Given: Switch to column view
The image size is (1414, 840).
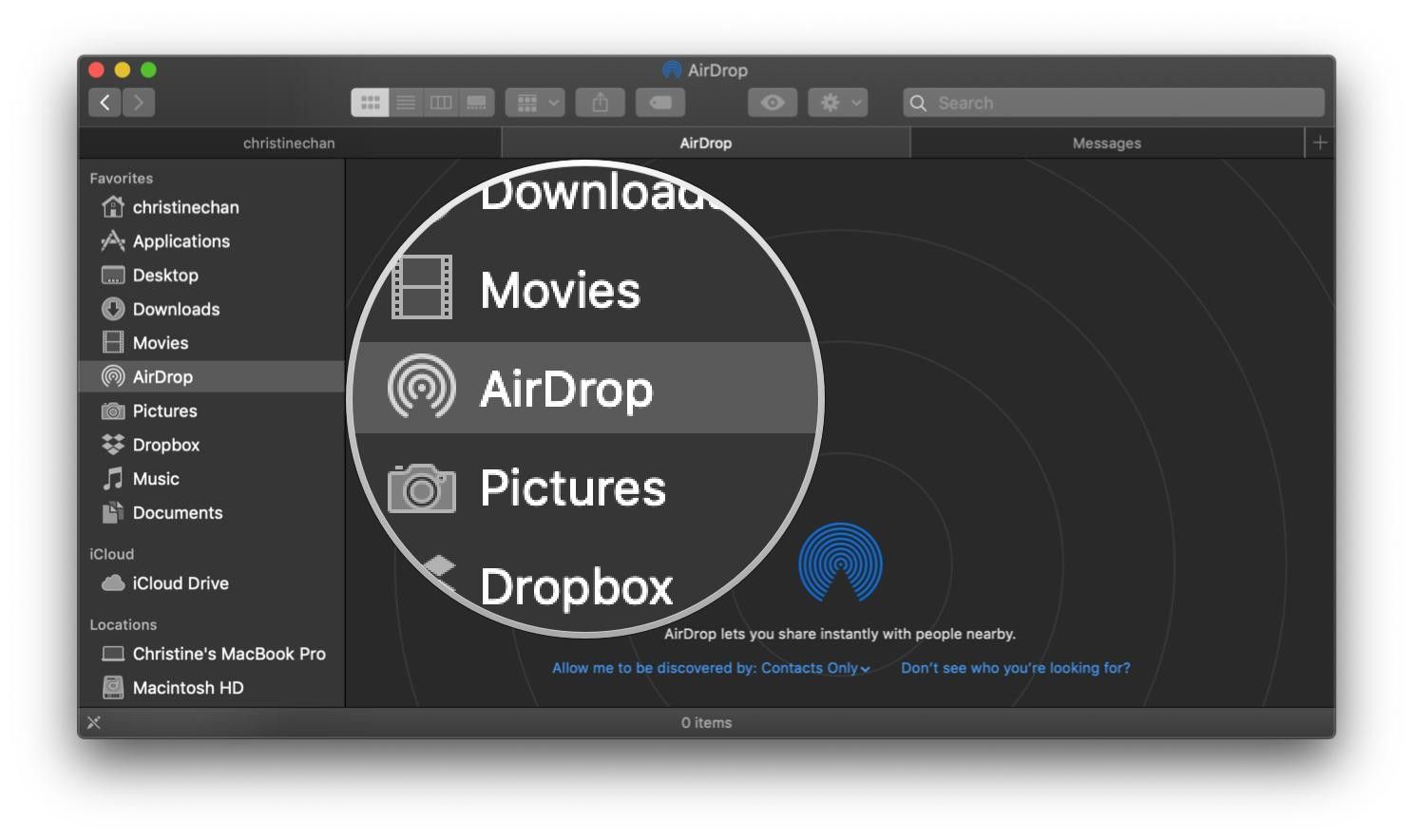Looking at the screenshot, I should 441,103.
